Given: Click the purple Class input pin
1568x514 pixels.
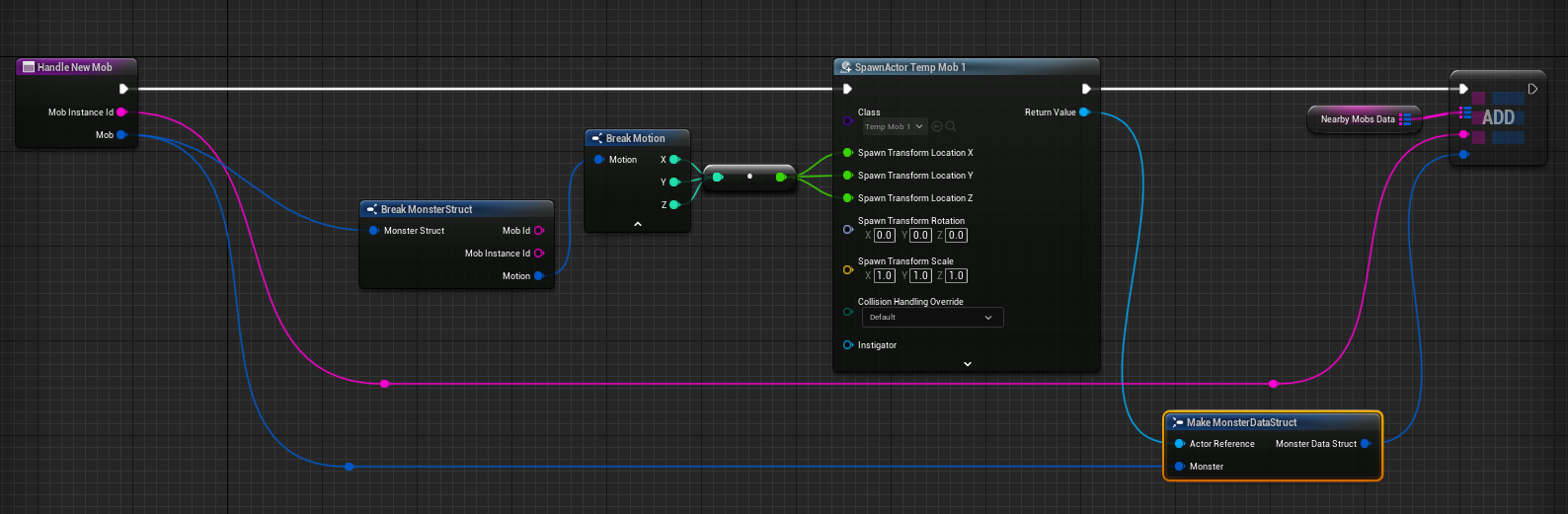Looking at the screenshot, I should (x=848, y=121).
